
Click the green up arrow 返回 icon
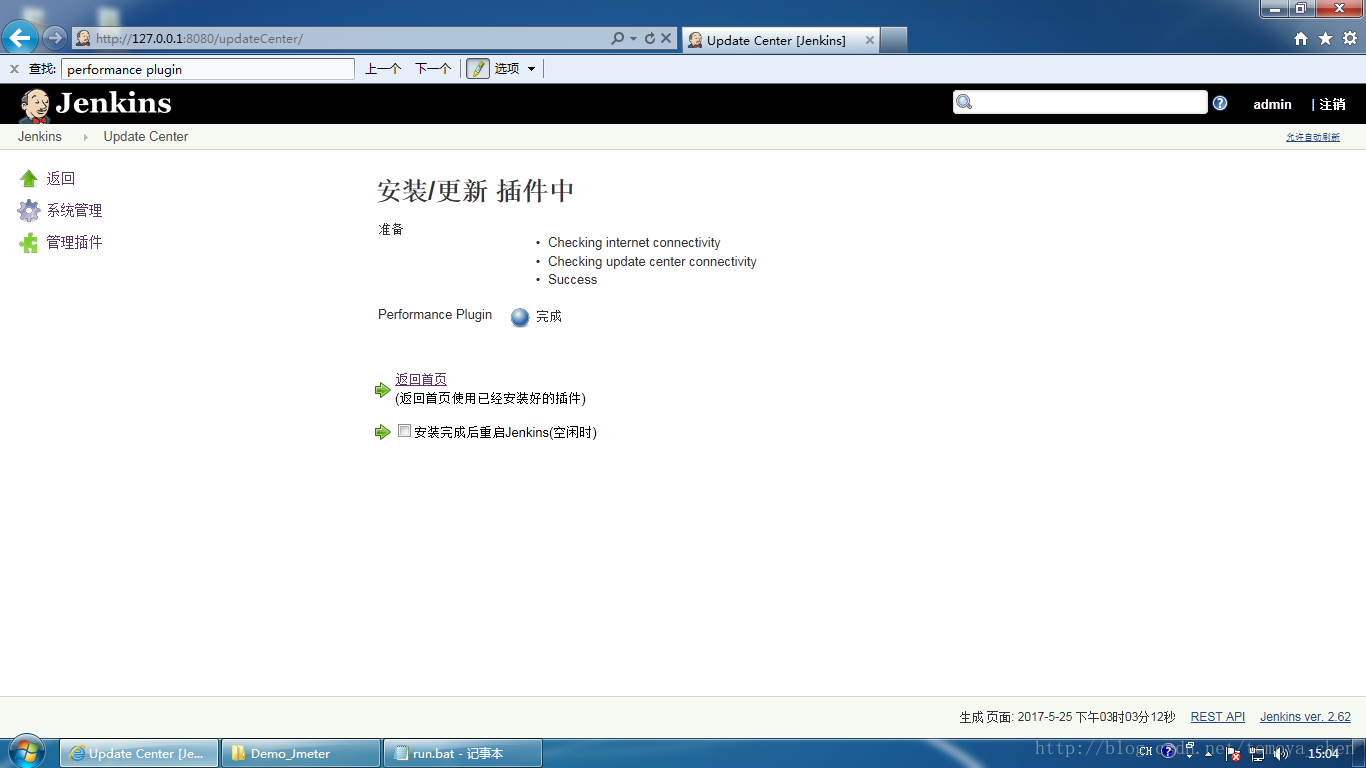click(29, 179)
